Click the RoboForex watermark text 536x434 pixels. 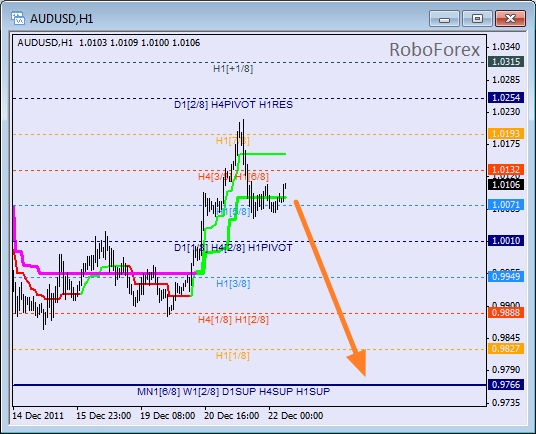click(434, 50)
